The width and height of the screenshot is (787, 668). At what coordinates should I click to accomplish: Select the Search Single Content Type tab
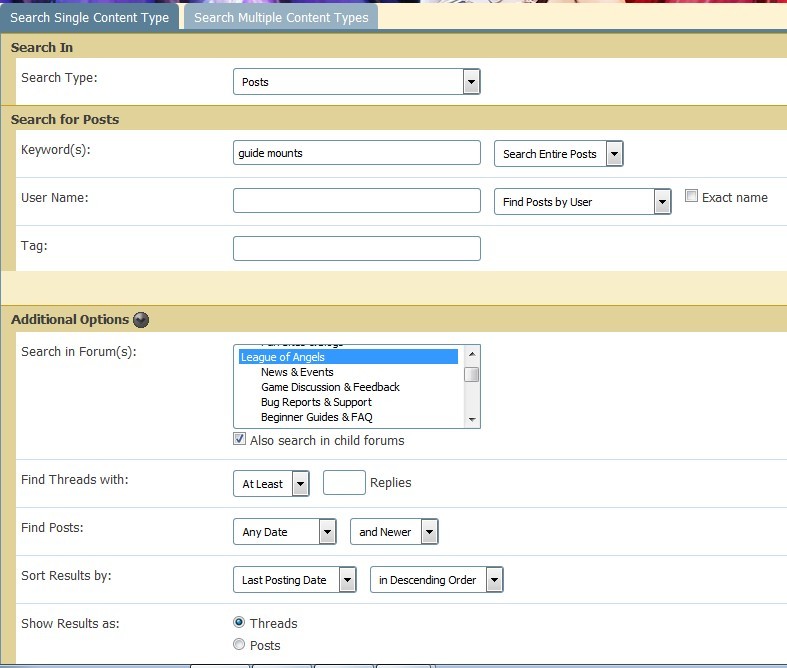pyautogui.click(x=90, y=17)
